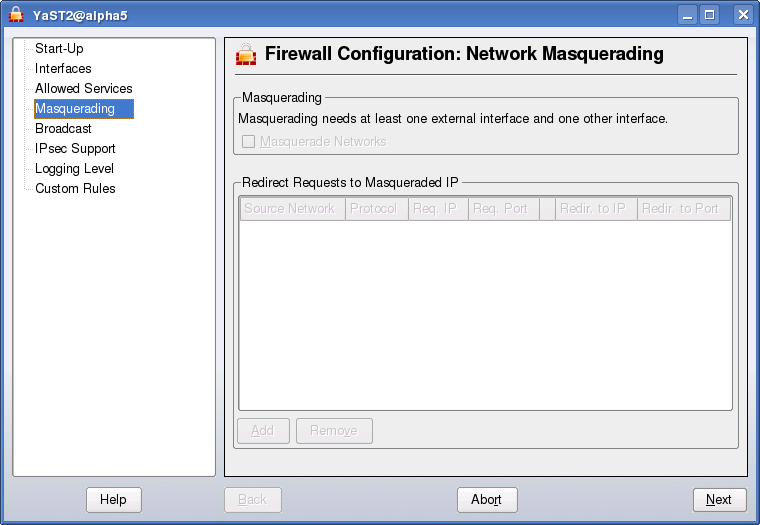Image resolution: width=760 pixels, height=525 pixels.
Task: Click the Abort button
Action: click(486, 500)
